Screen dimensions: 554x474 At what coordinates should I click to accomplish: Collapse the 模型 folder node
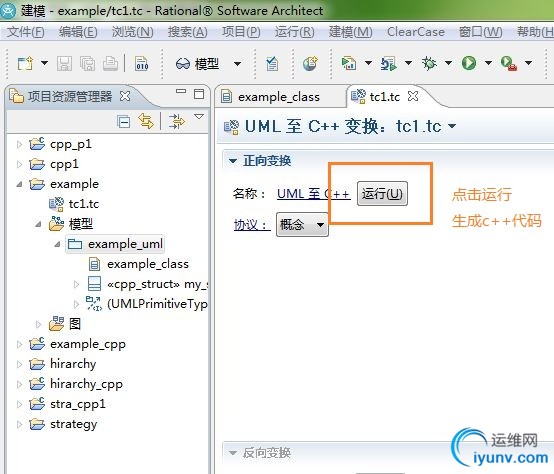click(x=38, y=224)
